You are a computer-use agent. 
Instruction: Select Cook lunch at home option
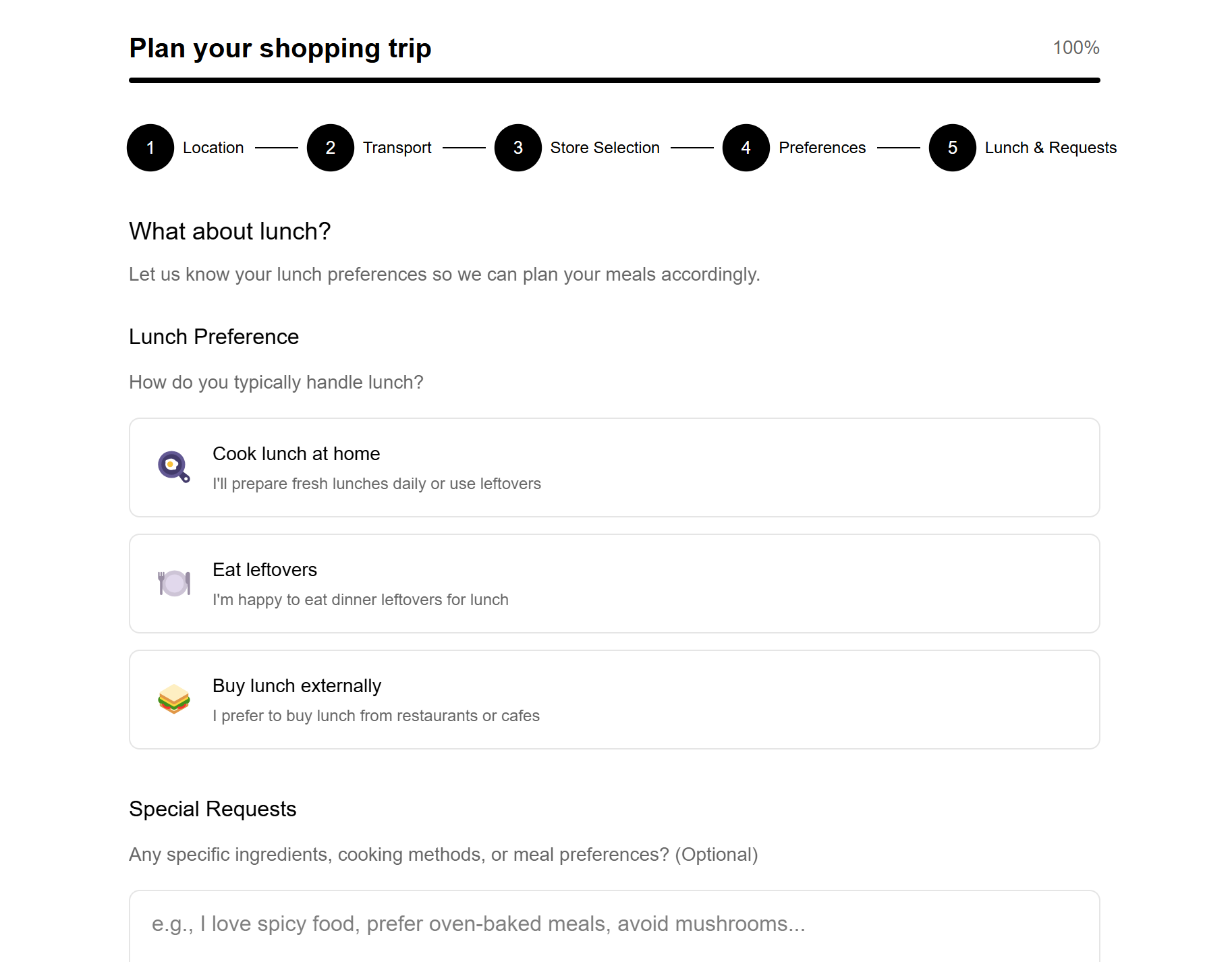(614, 468)
